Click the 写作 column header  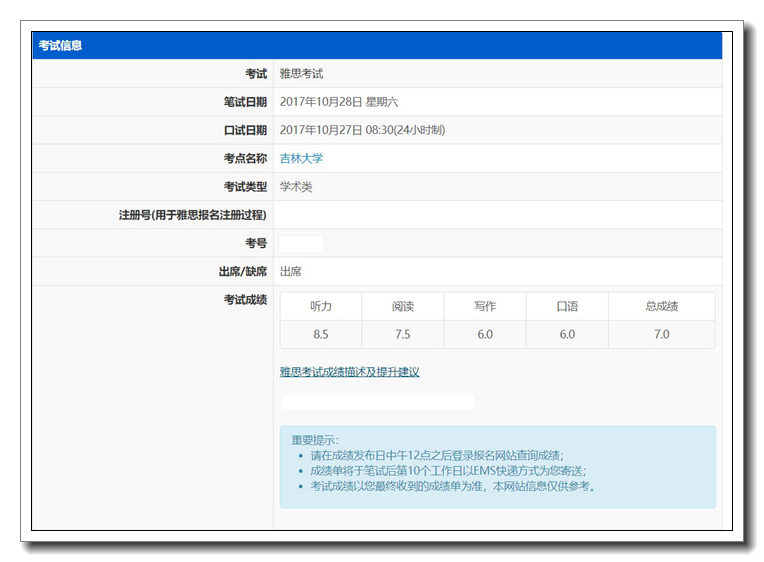485,306
